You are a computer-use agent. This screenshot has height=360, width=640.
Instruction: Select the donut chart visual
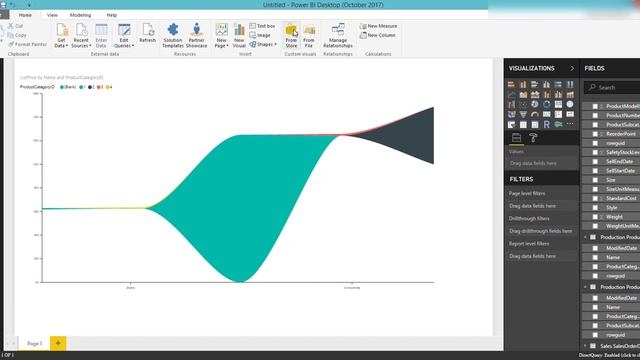coord(547,104)
